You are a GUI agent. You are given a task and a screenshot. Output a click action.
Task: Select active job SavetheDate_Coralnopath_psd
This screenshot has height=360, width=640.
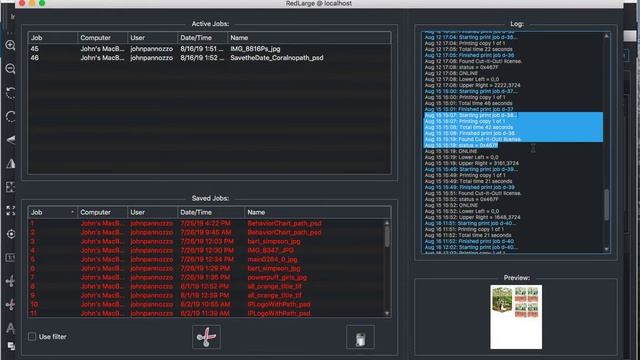pos(209,58)
